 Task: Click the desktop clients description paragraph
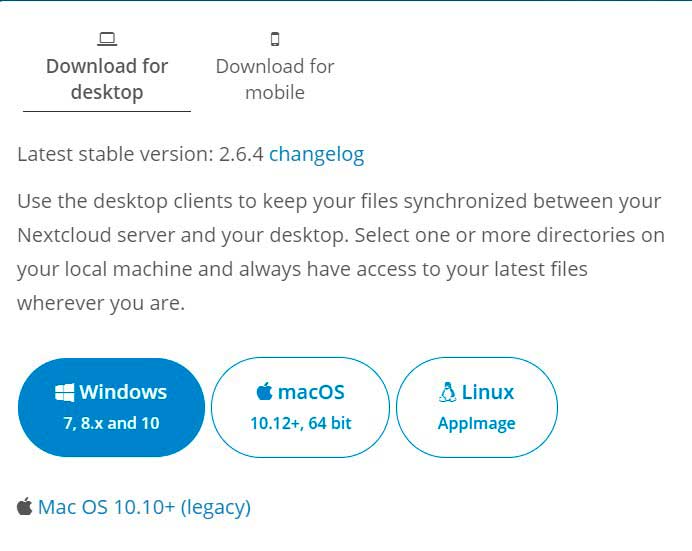click(x=341, y=252)
